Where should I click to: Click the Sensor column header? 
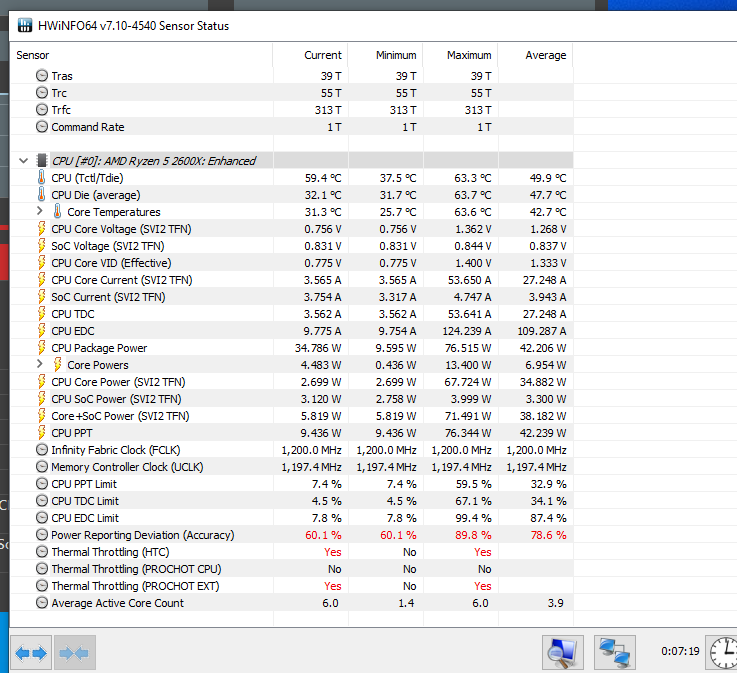tap(141, 55)
